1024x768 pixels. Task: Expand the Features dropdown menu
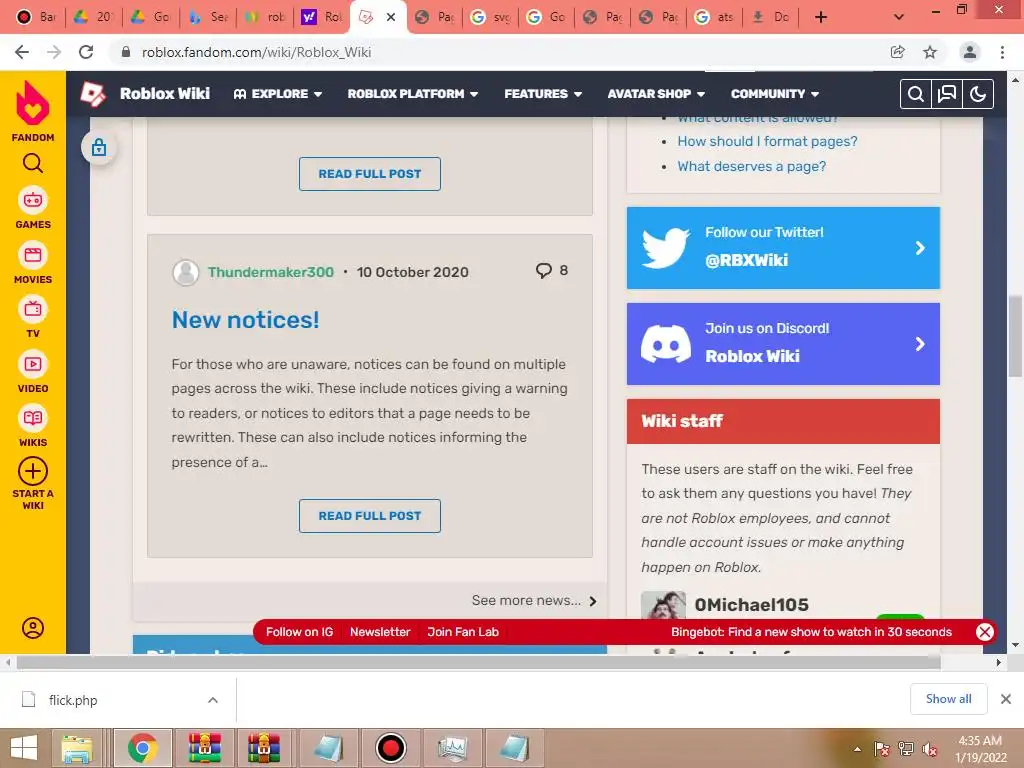click(543, 94)
